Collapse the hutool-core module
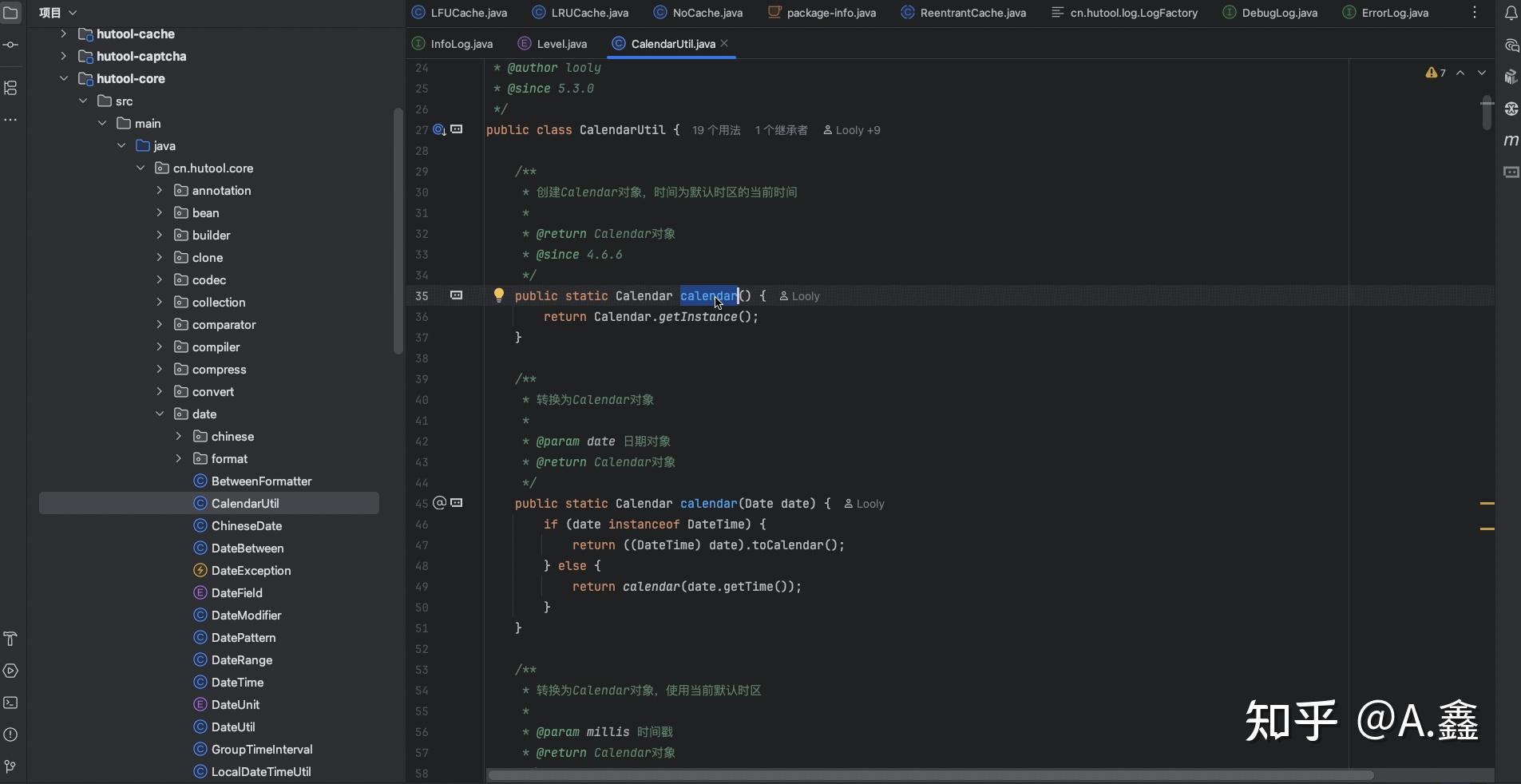Viewport: 1521px width, 784px height. 64,78
